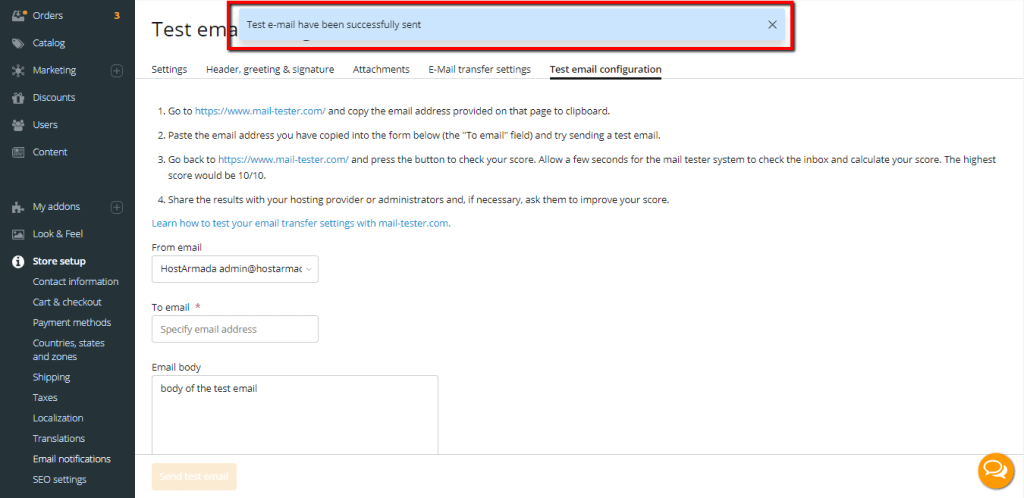Open Header, greeting & signature tab

(270, 69)
